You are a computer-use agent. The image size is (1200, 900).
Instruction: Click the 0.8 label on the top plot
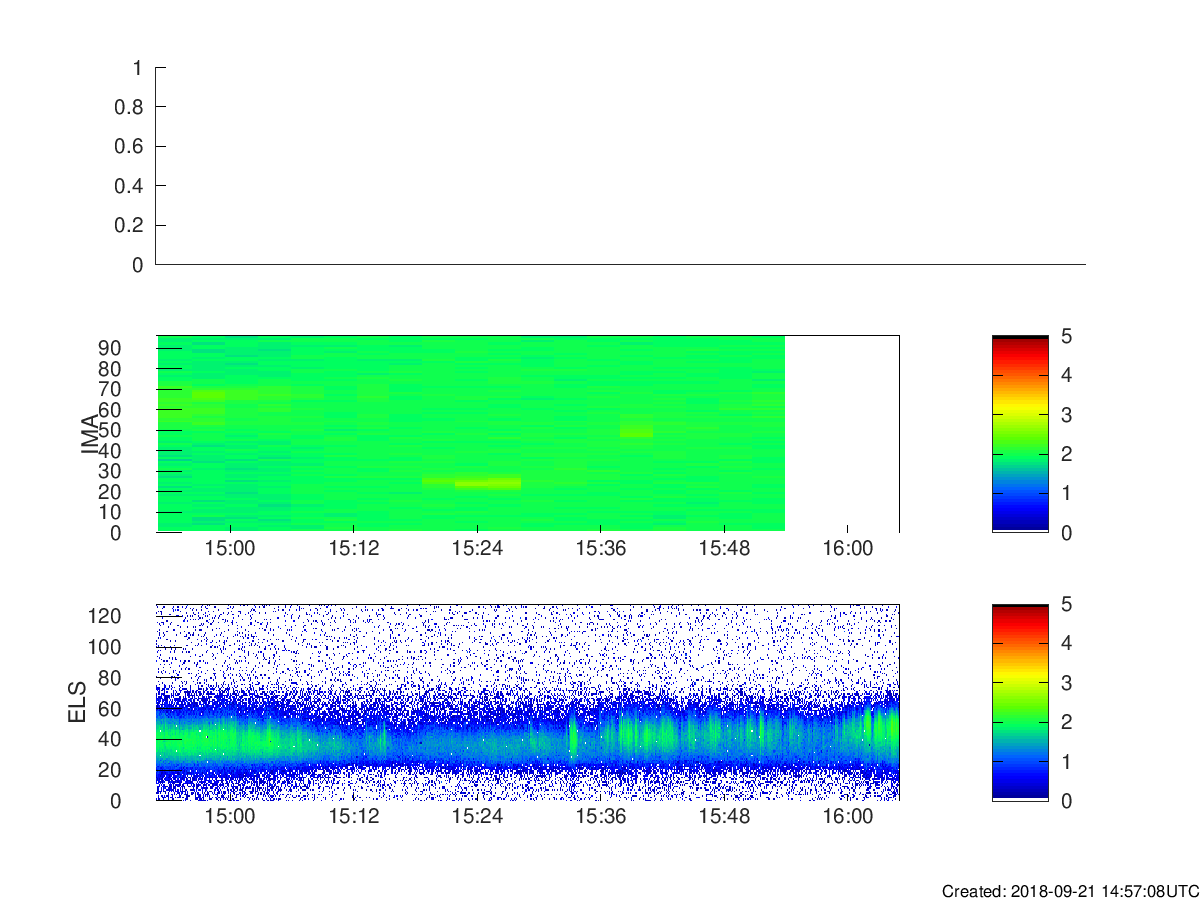131,107
